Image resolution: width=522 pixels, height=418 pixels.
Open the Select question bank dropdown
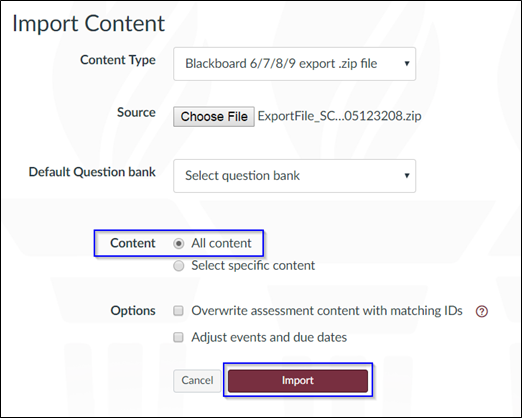click(294, 176)
